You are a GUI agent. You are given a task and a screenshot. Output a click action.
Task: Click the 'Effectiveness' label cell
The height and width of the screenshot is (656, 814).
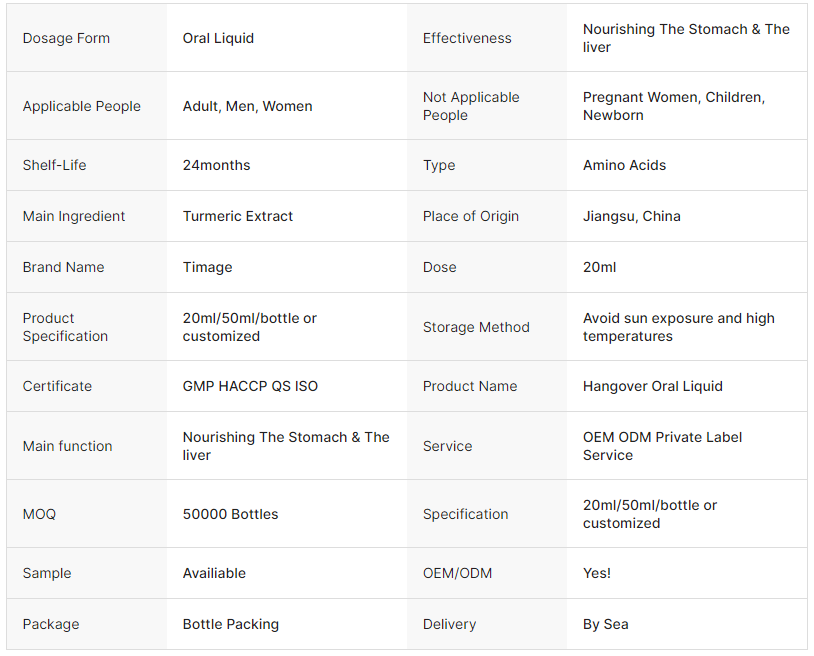pyautogui.click(x=467, y=38)
